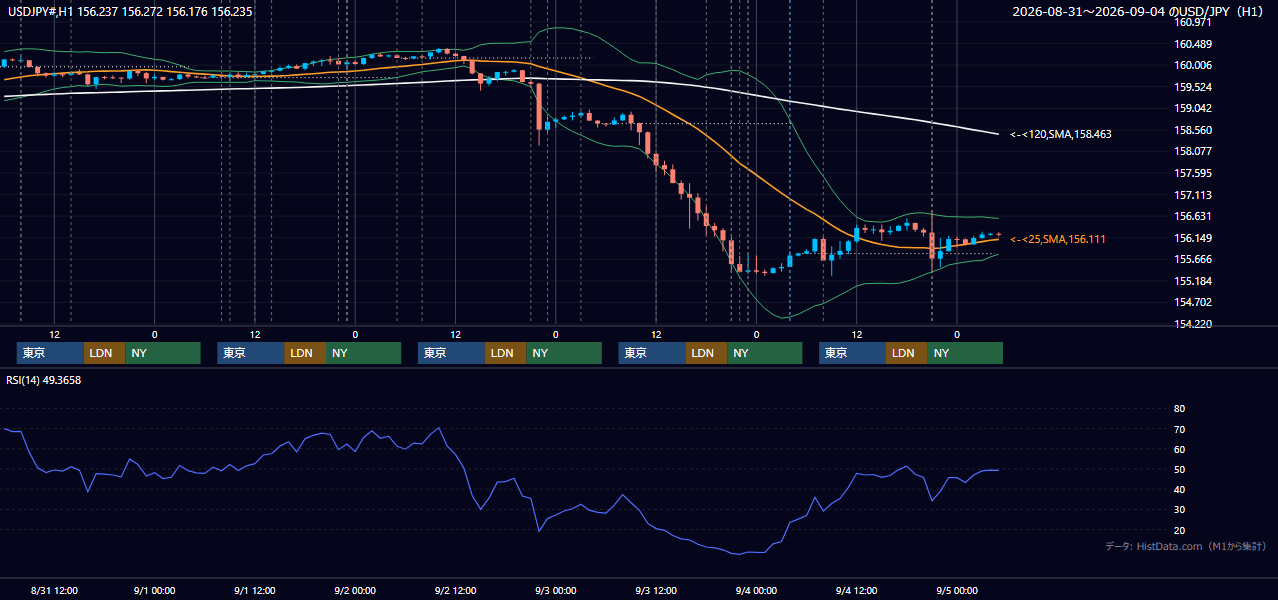Viewport: 1278px width, 600px height.
Task: Select the RSI 20 level label
Action: 1179,530
